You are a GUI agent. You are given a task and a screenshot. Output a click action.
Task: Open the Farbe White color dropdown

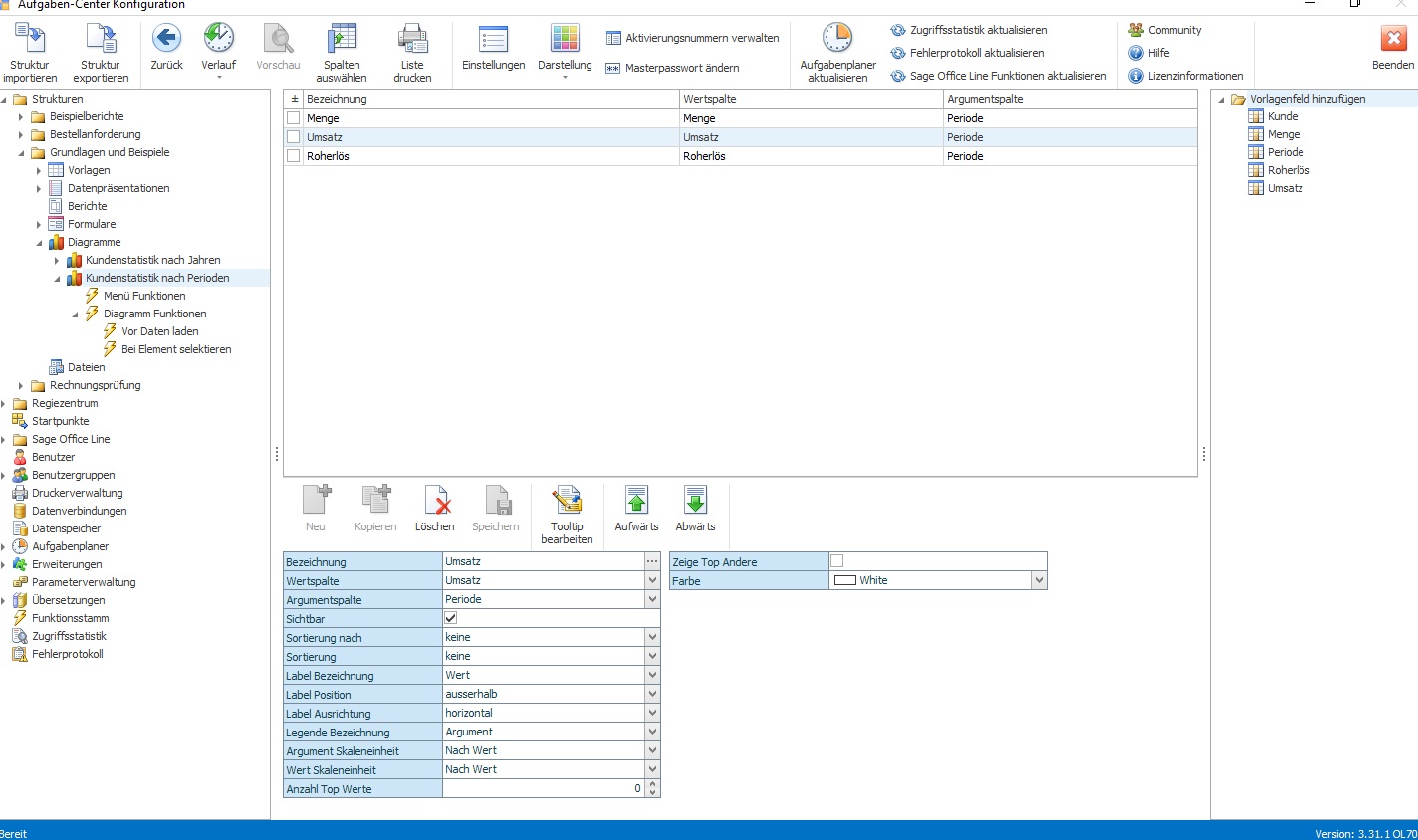(x=1039, y=580)
